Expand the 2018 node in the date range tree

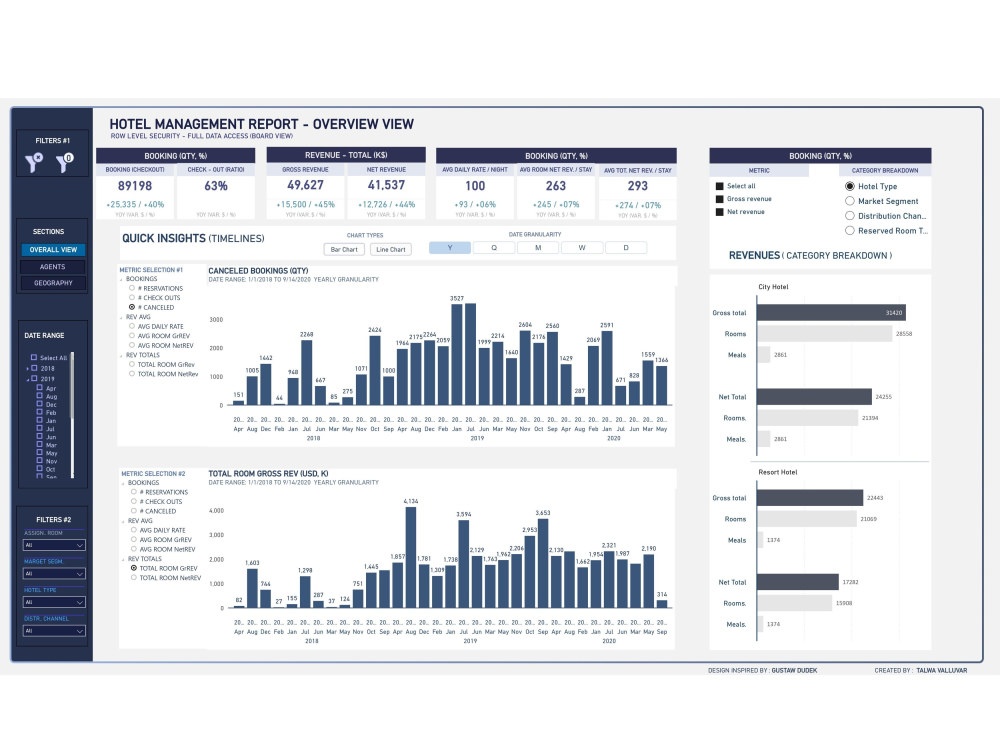27,368
